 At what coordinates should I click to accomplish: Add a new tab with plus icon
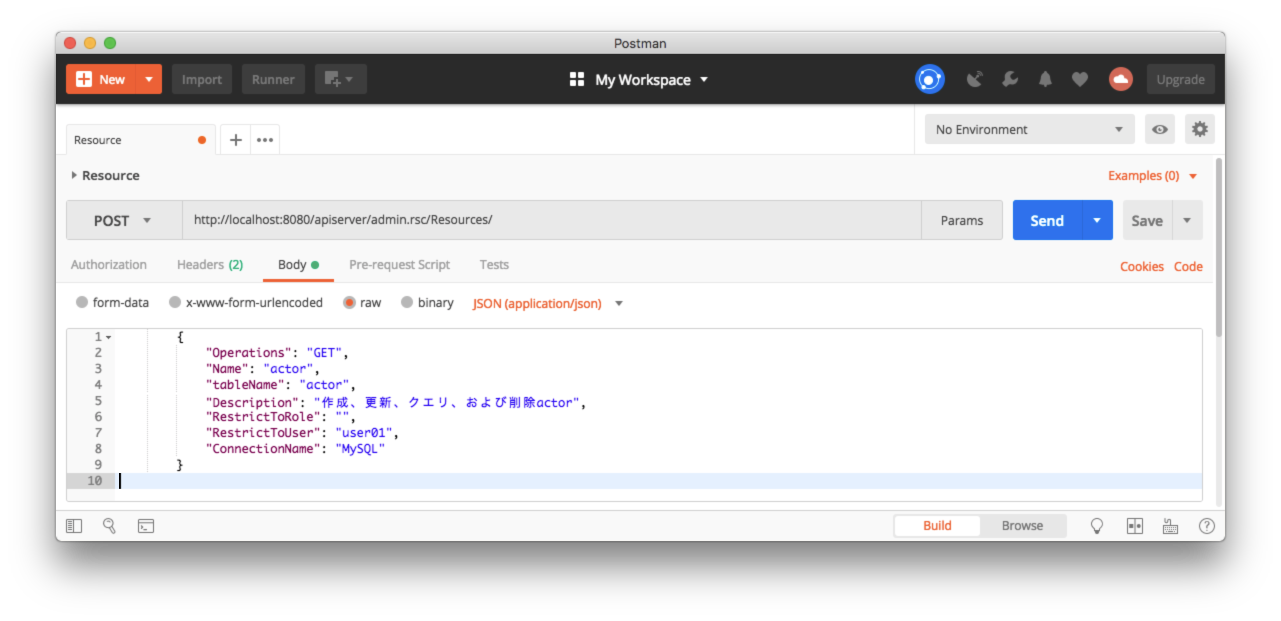(x=236, y=140)
